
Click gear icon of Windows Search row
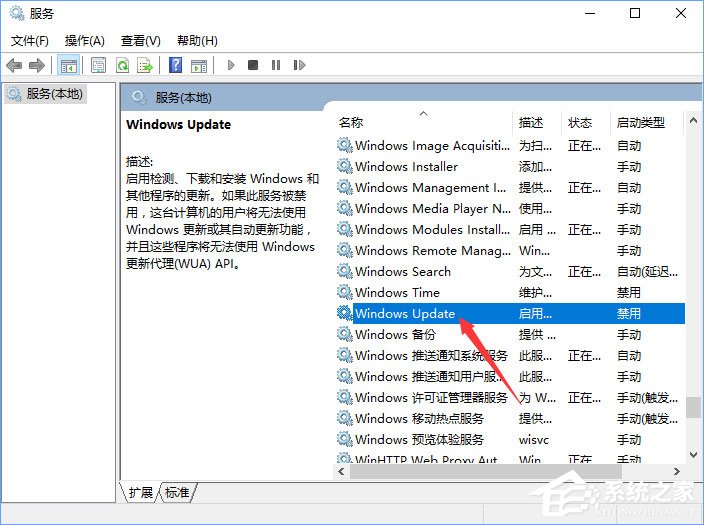344,271
